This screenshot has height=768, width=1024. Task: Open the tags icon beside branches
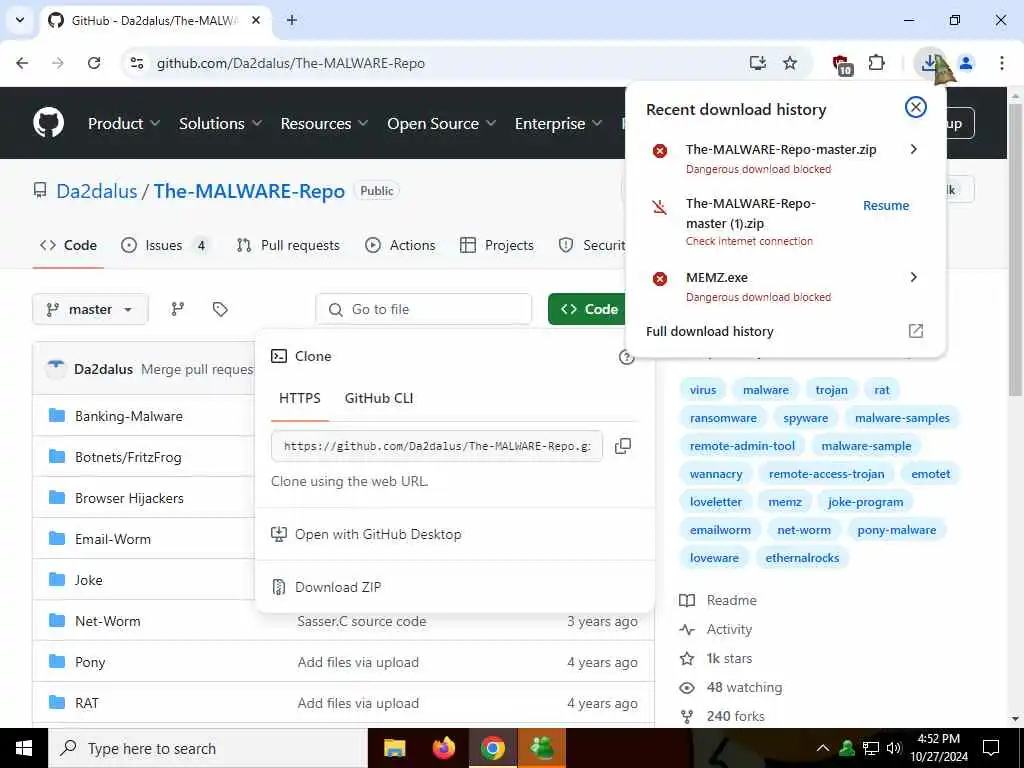tap(220, 309)
